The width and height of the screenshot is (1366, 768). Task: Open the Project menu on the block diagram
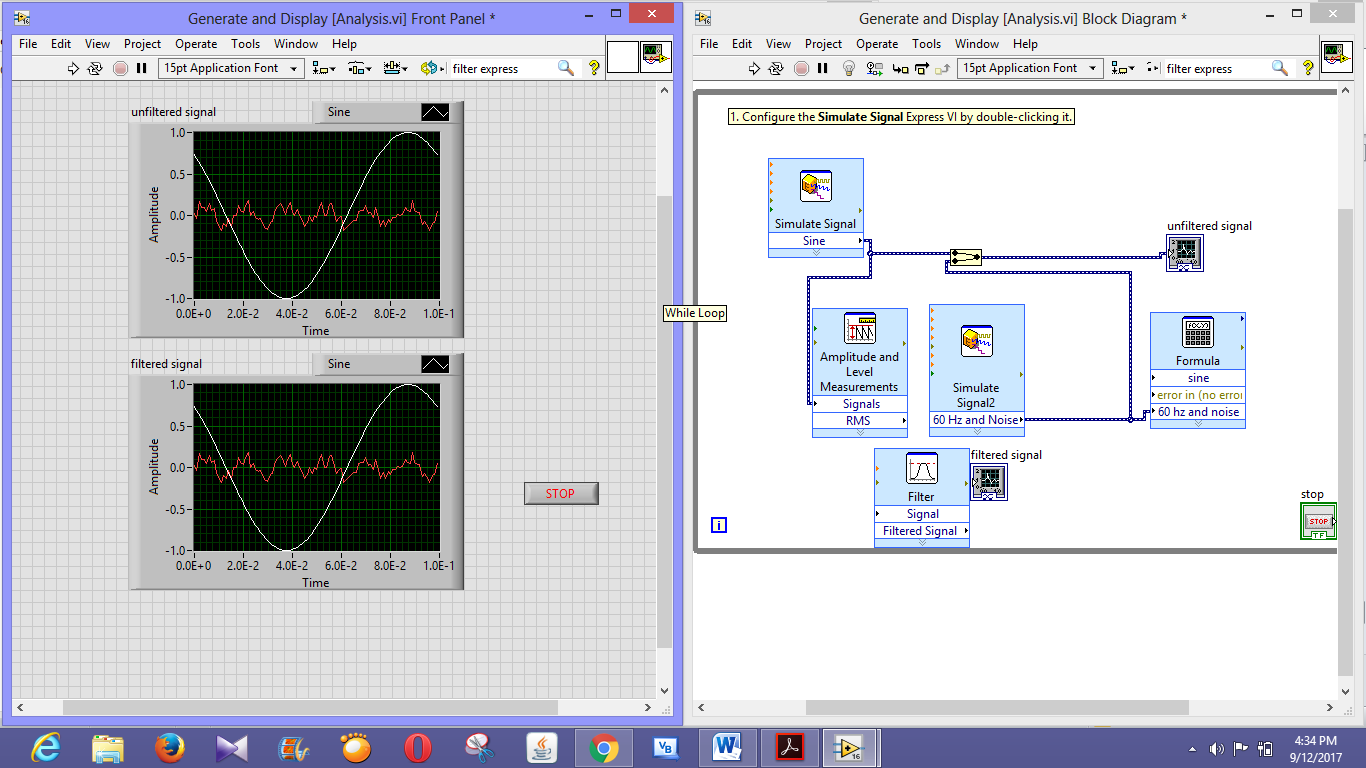click(x=823, y=43)
